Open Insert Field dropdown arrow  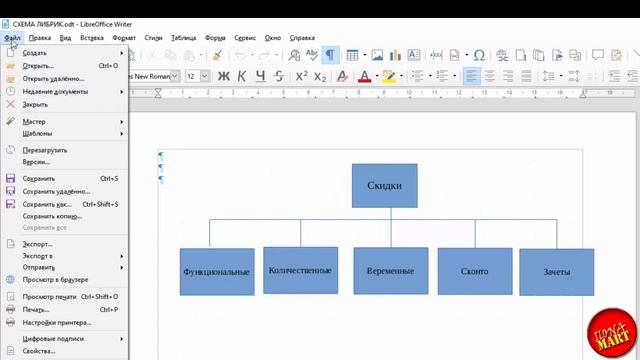coord(467,55)
